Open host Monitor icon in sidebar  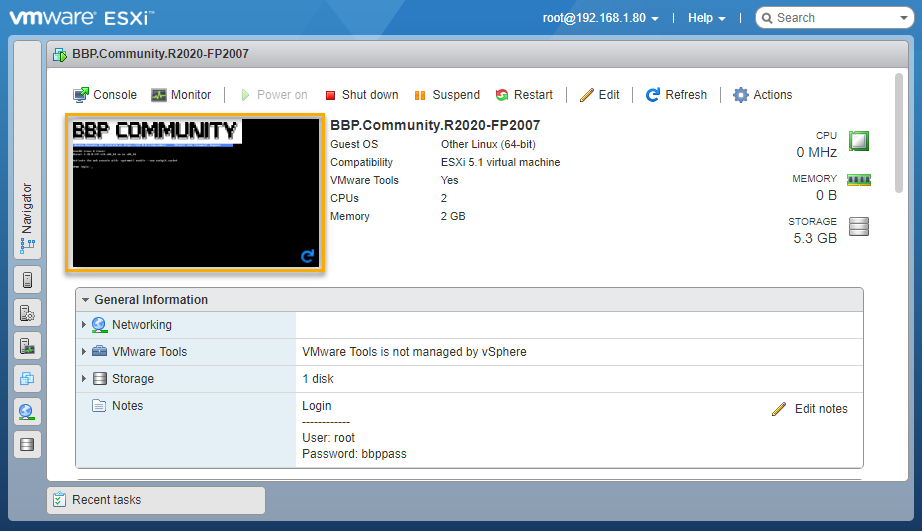27,346
